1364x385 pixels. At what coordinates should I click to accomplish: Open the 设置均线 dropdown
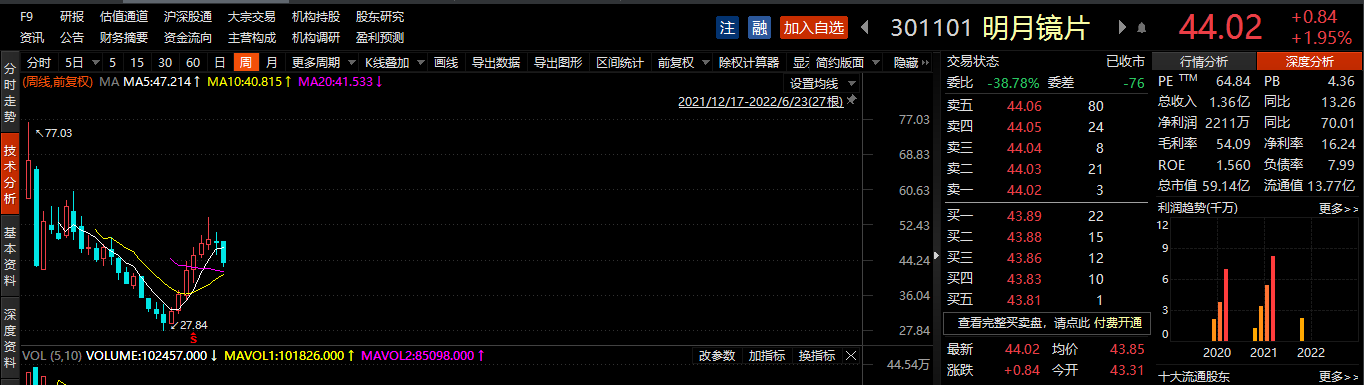pos(822,83)
